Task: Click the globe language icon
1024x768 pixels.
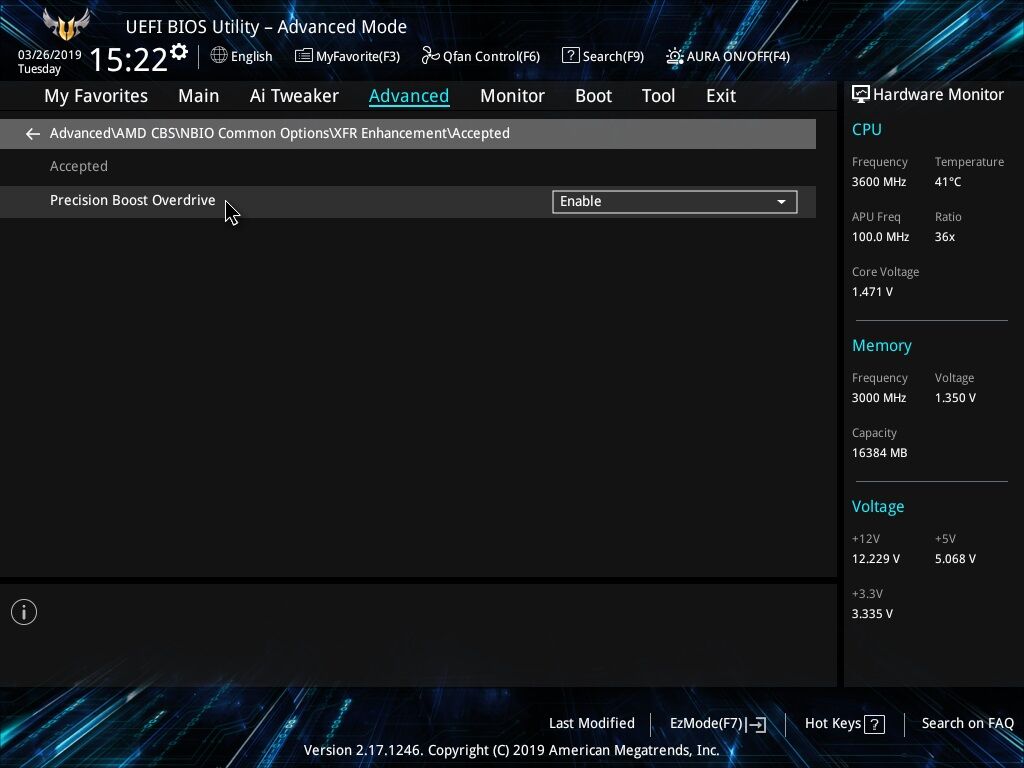Action: [x=219, y=56]
